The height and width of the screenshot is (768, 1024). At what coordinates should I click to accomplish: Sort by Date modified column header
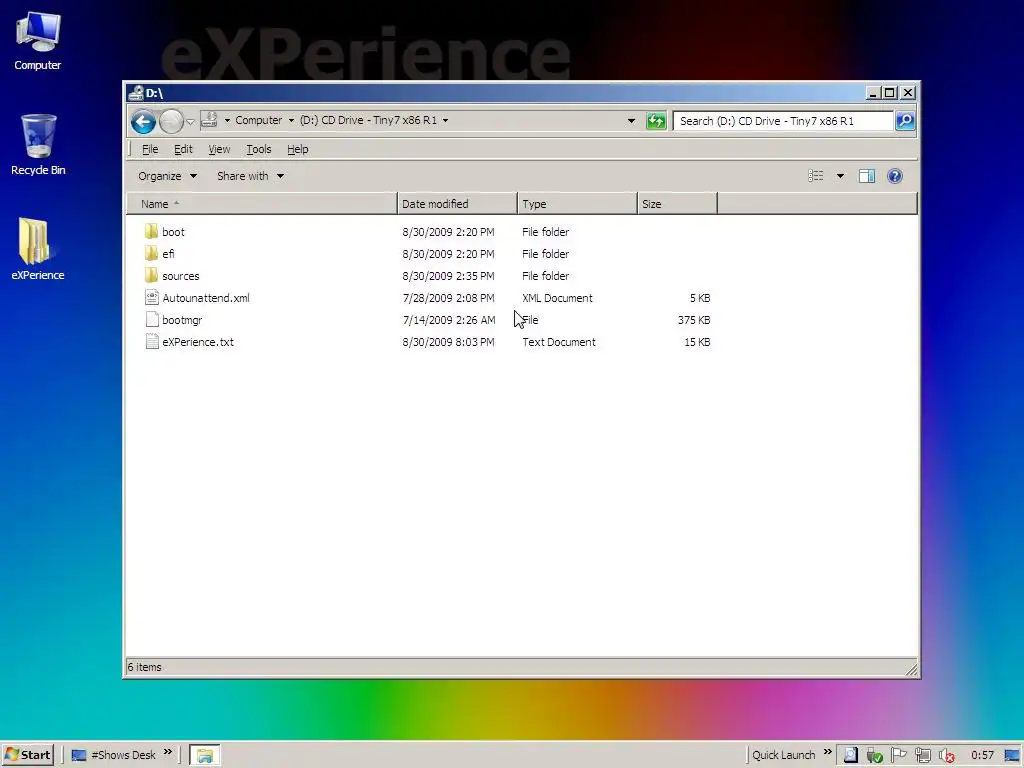(x=457, y=204)
